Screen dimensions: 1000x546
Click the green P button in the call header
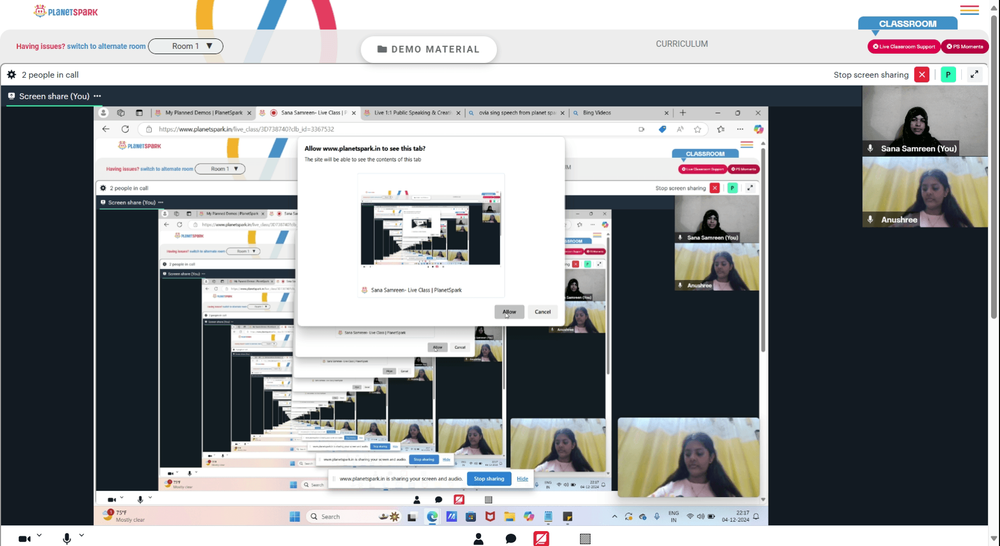coord(948,75)
